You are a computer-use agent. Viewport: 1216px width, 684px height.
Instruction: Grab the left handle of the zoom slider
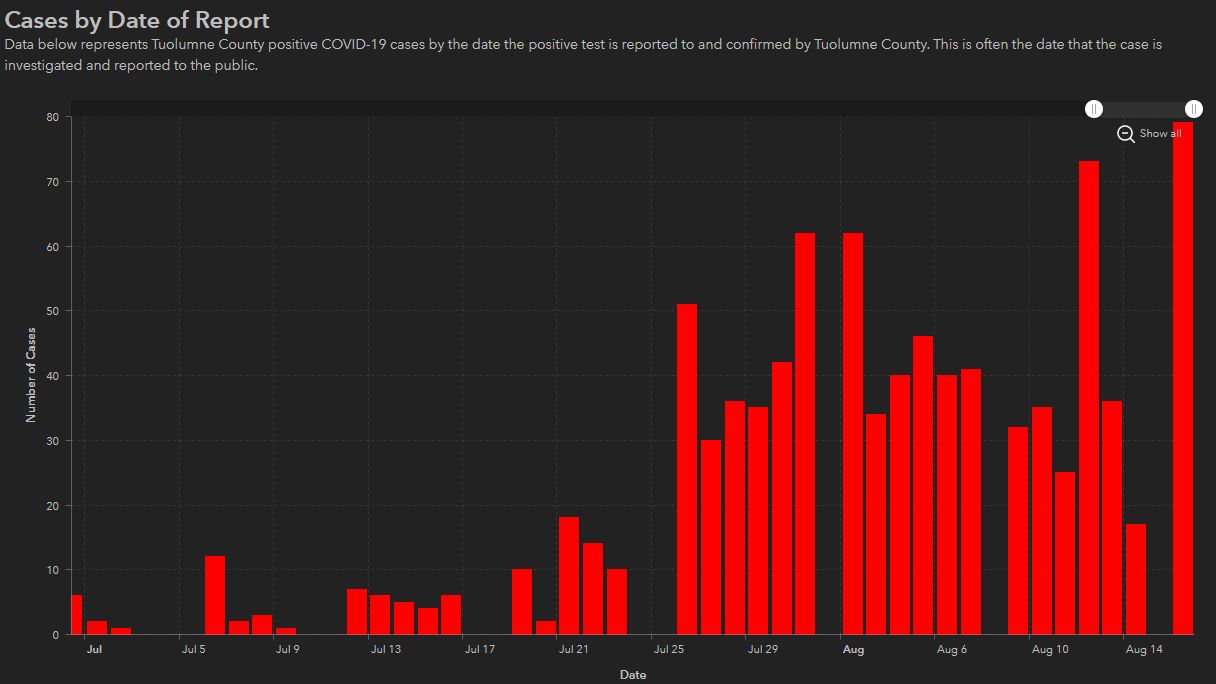pyautogui.click(x=1095, y=109)
